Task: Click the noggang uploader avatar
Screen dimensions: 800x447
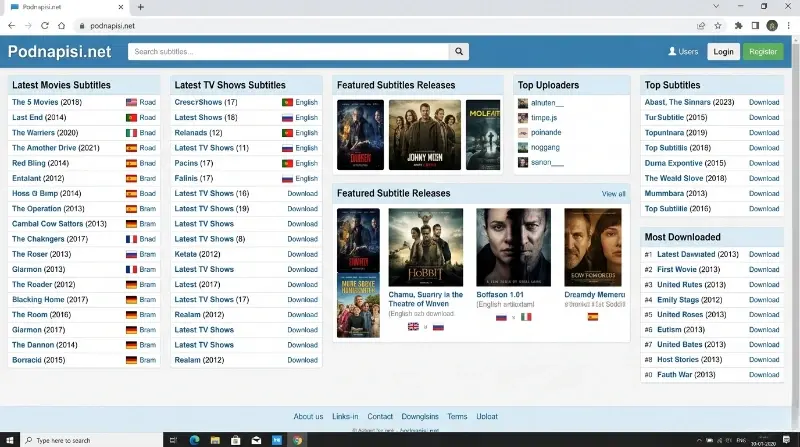Action: 523,147
